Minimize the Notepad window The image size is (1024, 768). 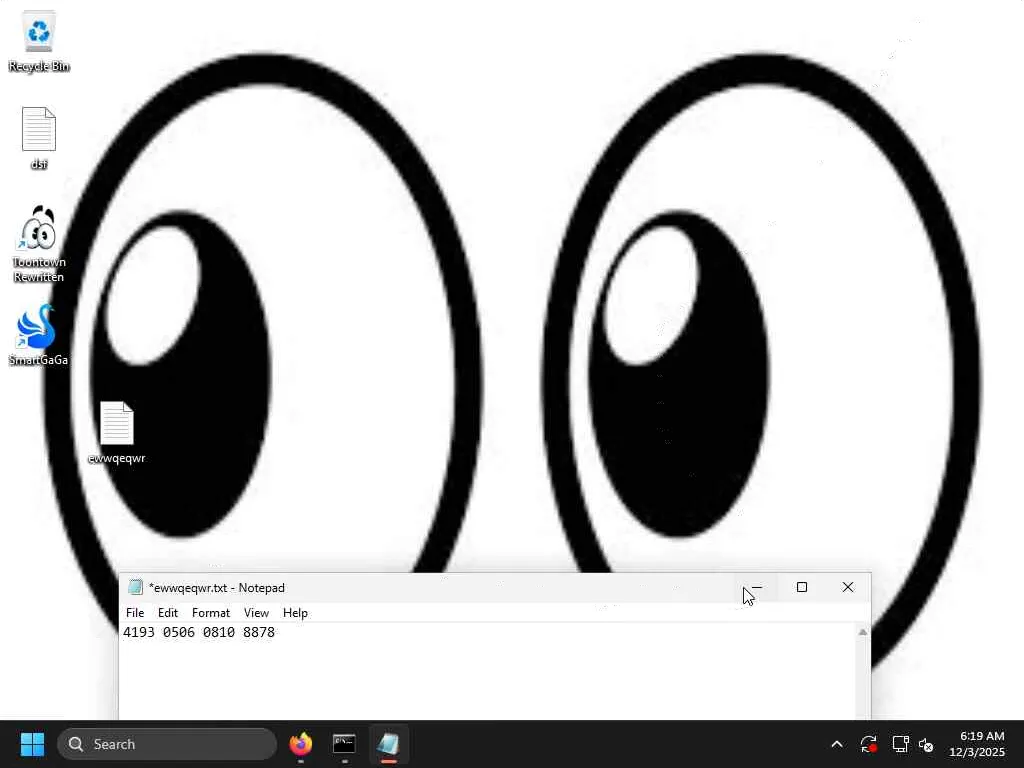point(756,587)
